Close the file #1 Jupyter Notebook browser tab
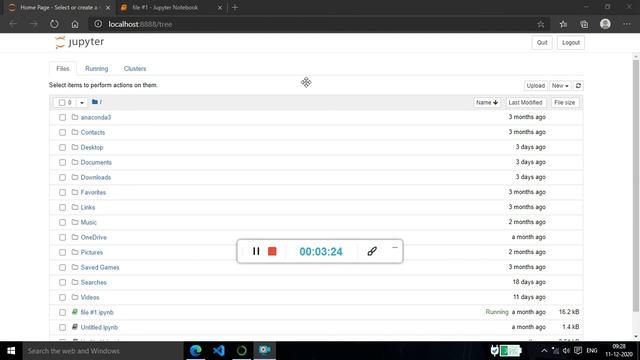 pyautogui.click(x=220, y=8)
